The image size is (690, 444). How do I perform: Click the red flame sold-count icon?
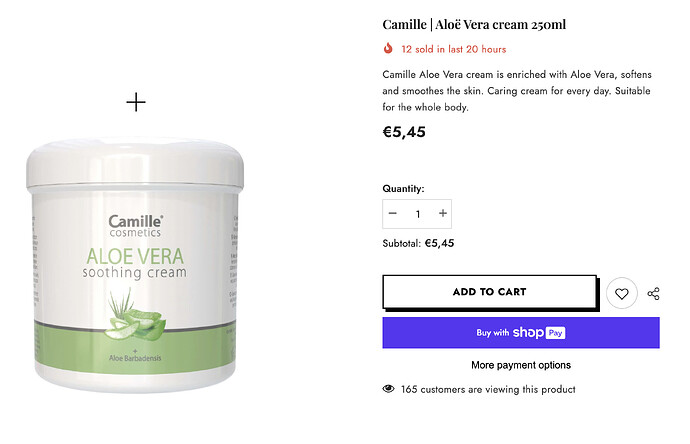[x=388, y=48]
